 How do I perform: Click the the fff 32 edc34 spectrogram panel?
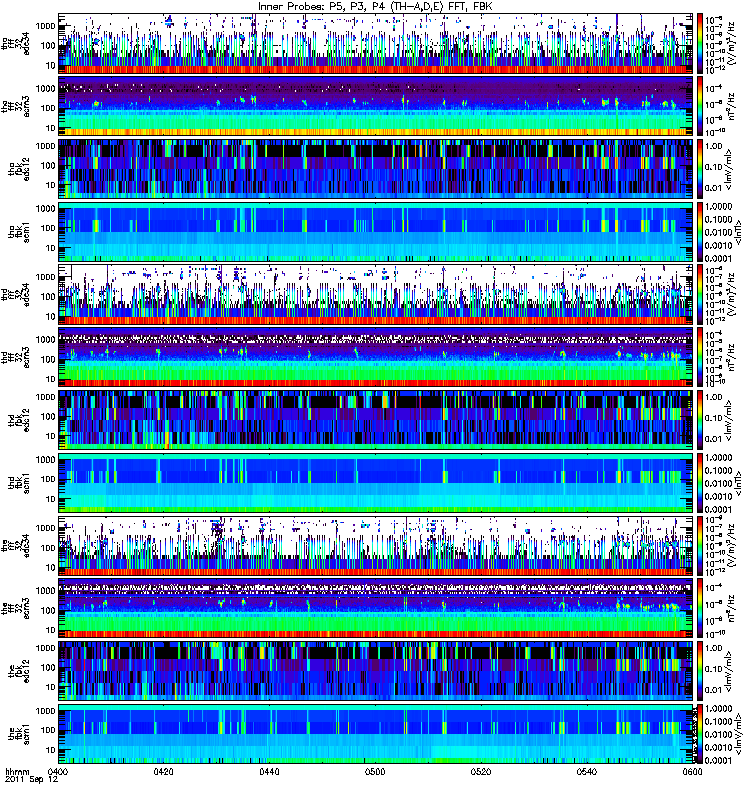[376, 546]
